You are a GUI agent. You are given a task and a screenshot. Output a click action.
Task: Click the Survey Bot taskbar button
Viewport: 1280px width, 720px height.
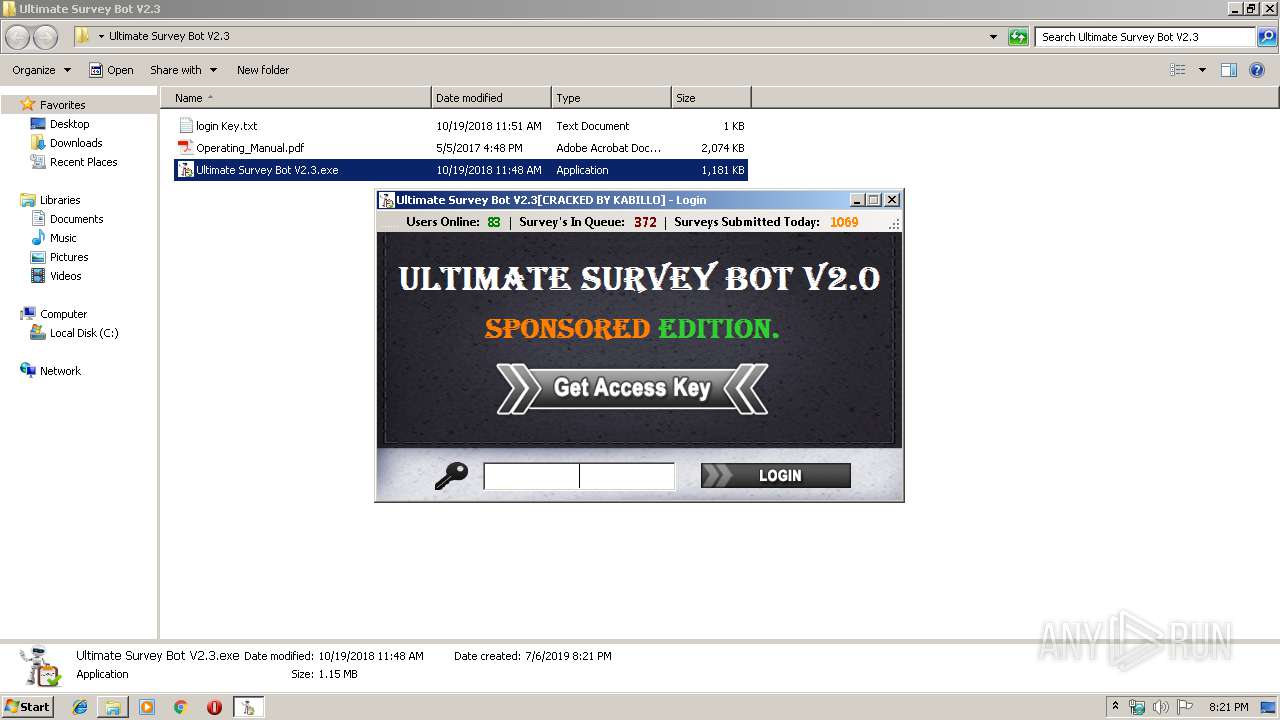point(248,707)
